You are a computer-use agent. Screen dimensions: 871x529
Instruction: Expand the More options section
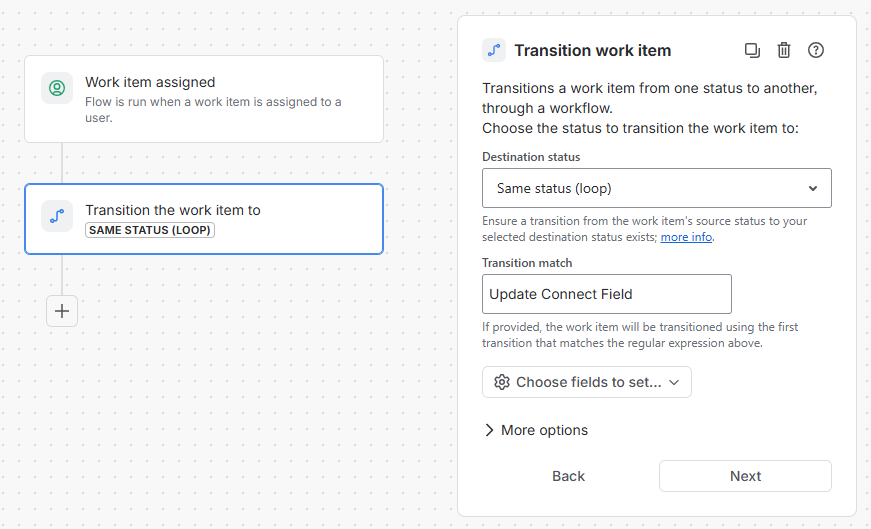[x=537, y=430]
